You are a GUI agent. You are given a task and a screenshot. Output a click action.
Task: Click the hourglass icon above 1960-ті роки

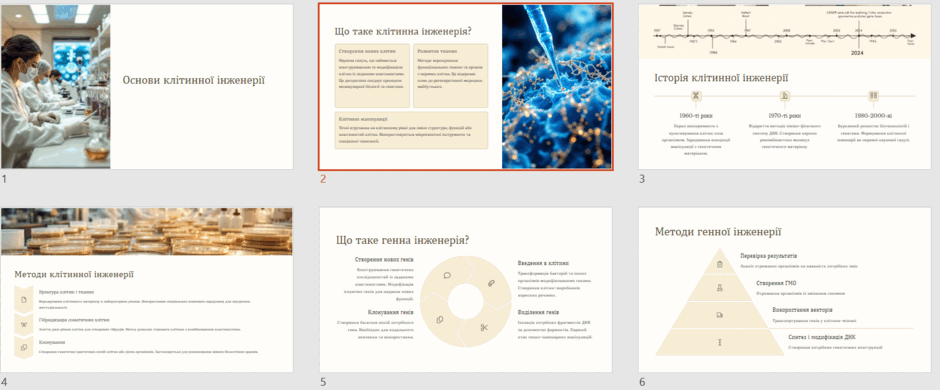tap(696, 96)
